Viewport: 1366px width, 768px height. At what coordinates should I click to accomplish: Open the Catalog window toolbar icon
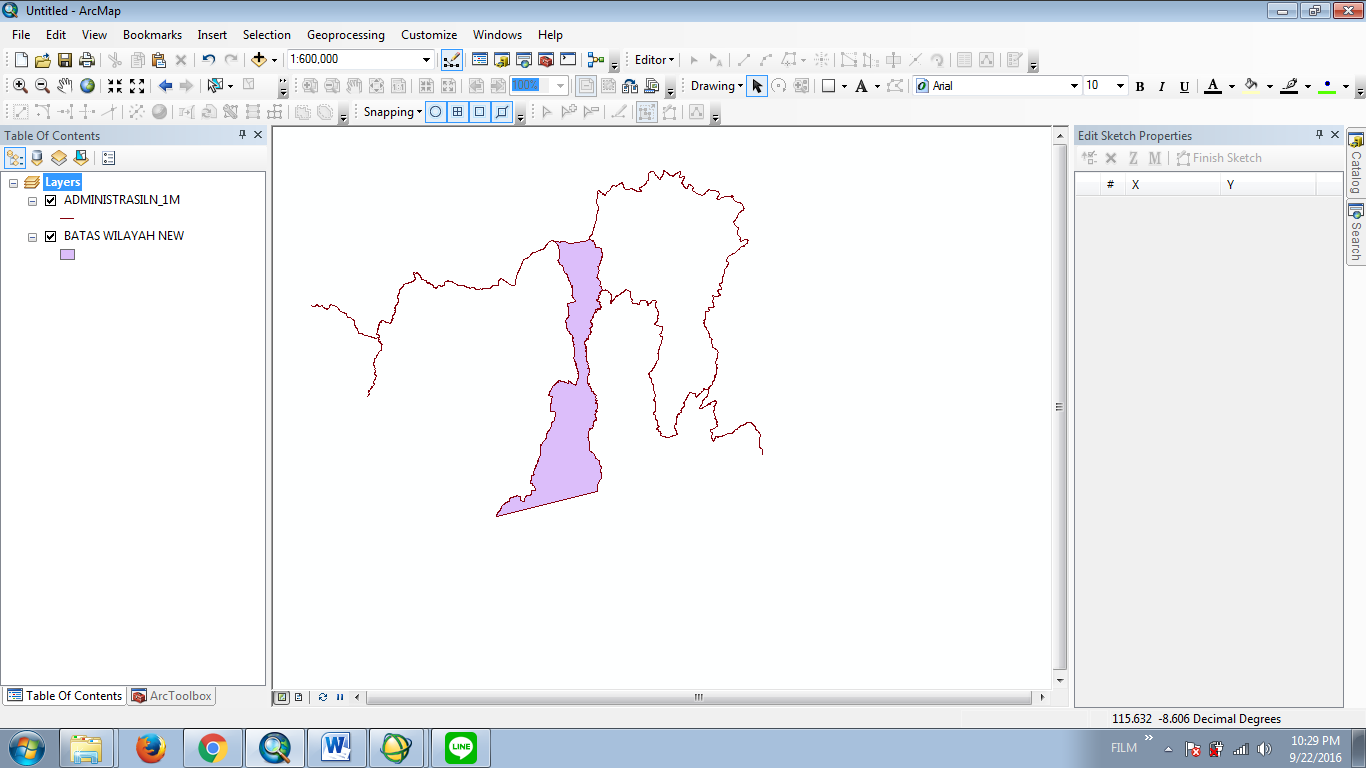(502, 60)
